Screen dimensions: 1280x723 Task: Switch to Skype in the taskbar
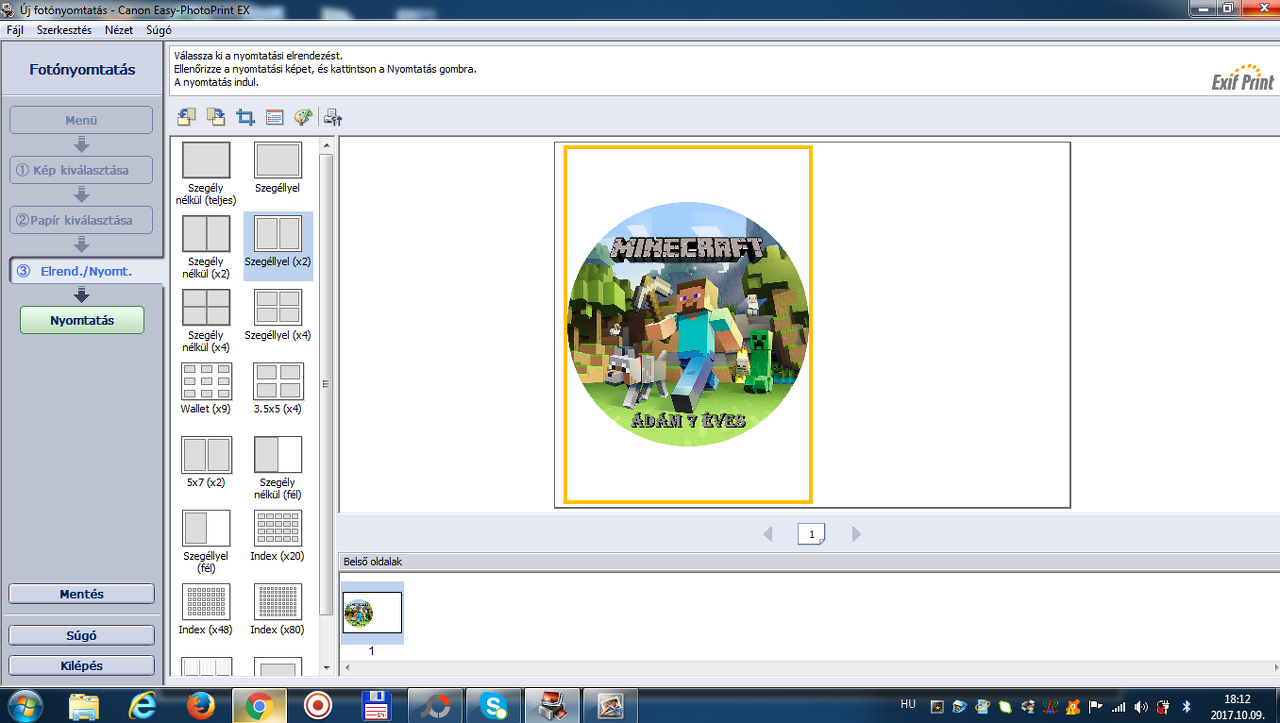coord(493,706)
